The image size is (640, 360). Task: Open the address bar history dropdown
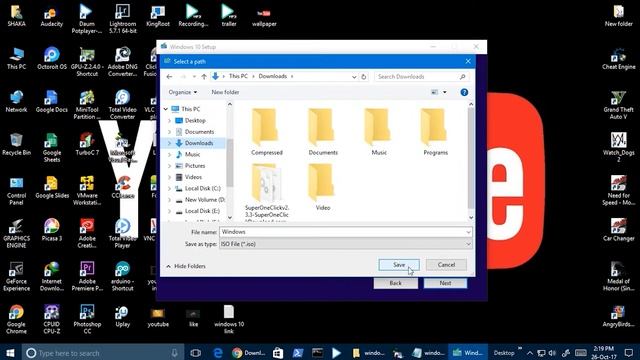(354, 76)
